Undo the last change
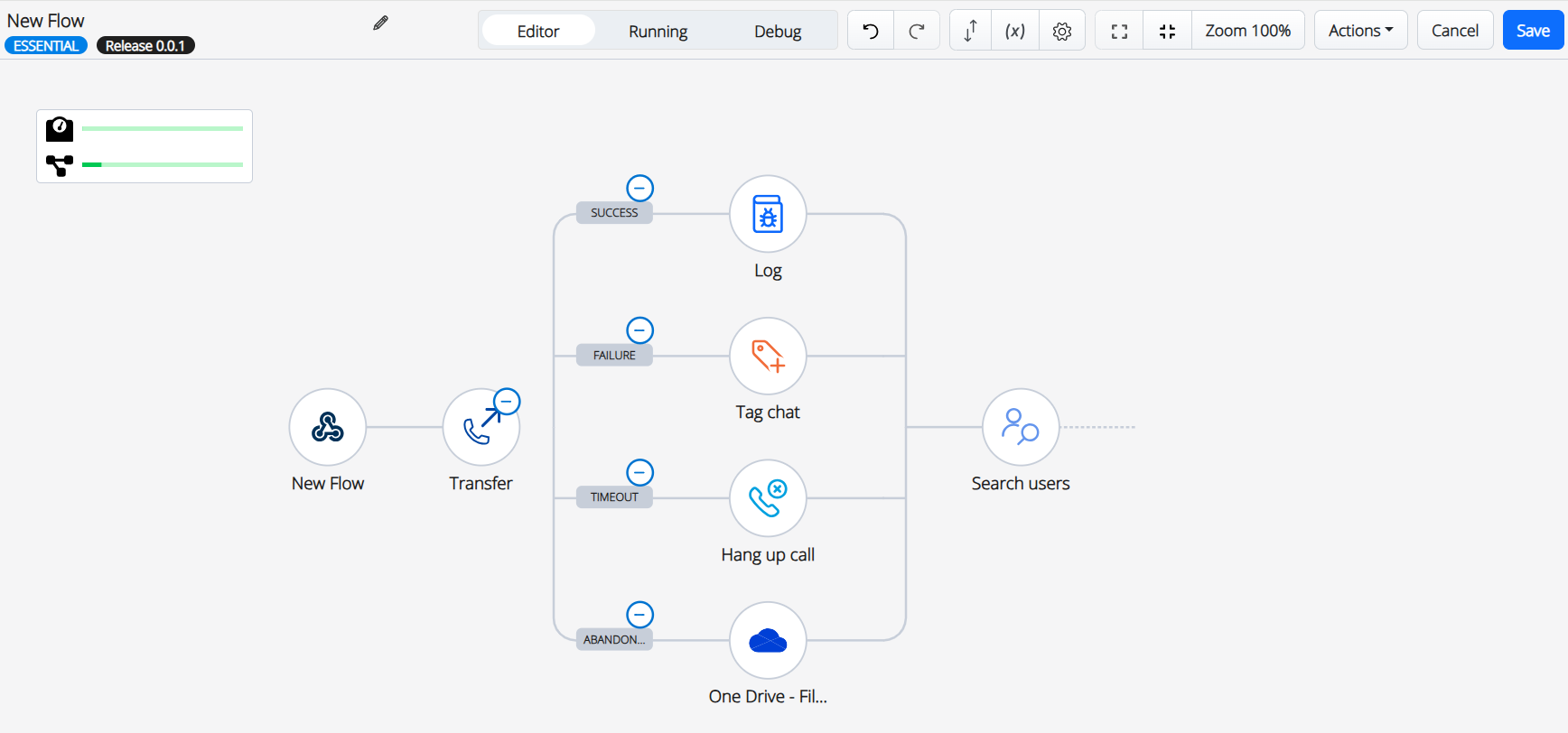The height and width of the screenshot is (733, 1568). pyautogui.click(x=871, y=31)
